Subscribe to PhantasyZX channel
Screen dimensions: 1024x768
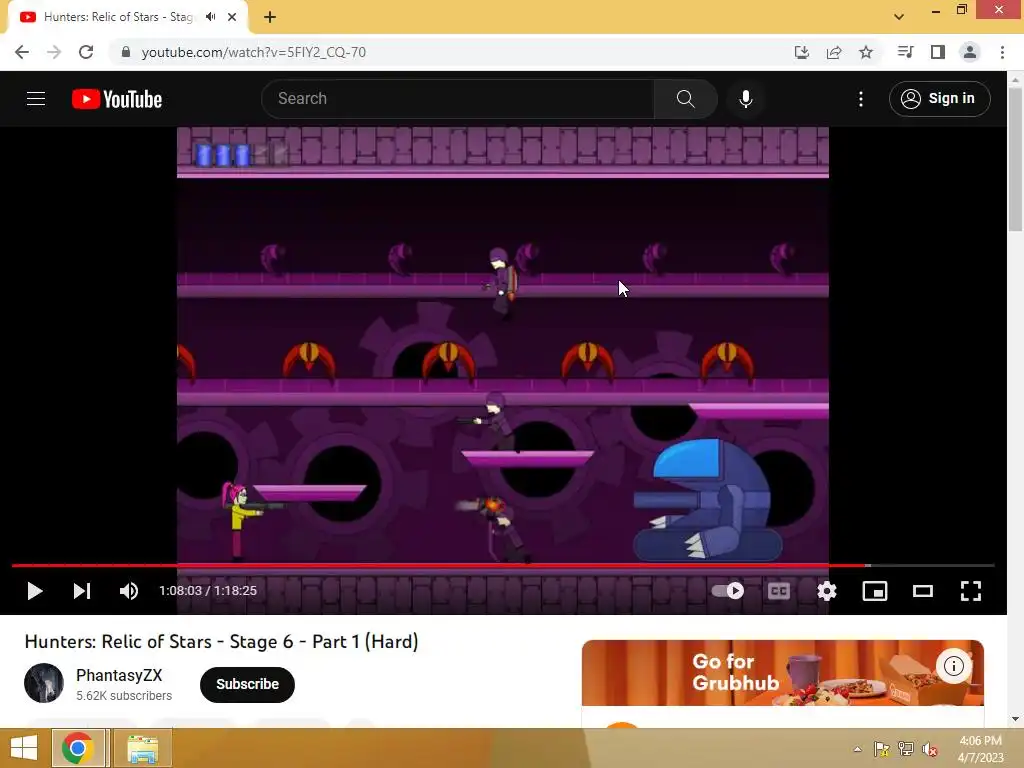[x=248, y=684]
